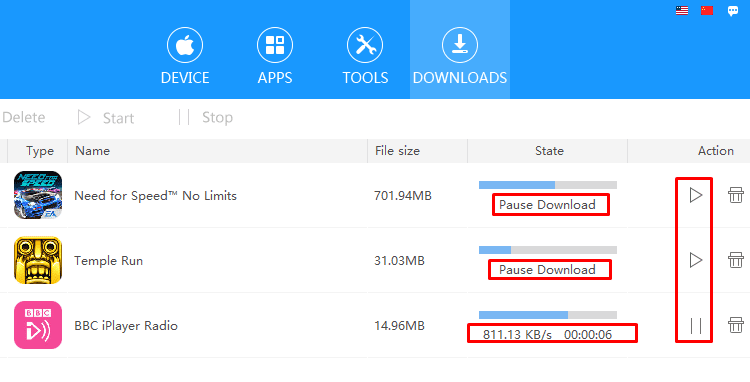Select the "BBC iPlayer Radio" name text
Image resolution: width=750 pixels, height=382 pixels.
click(x=126, y=326)
